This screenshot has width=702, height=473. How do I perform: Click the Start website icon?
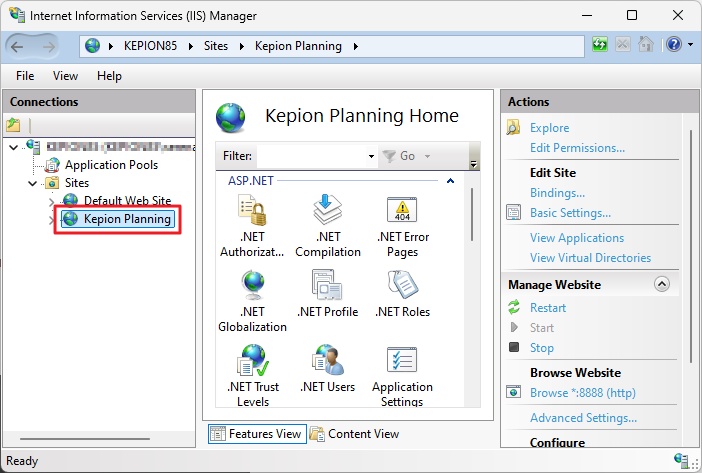514,328
